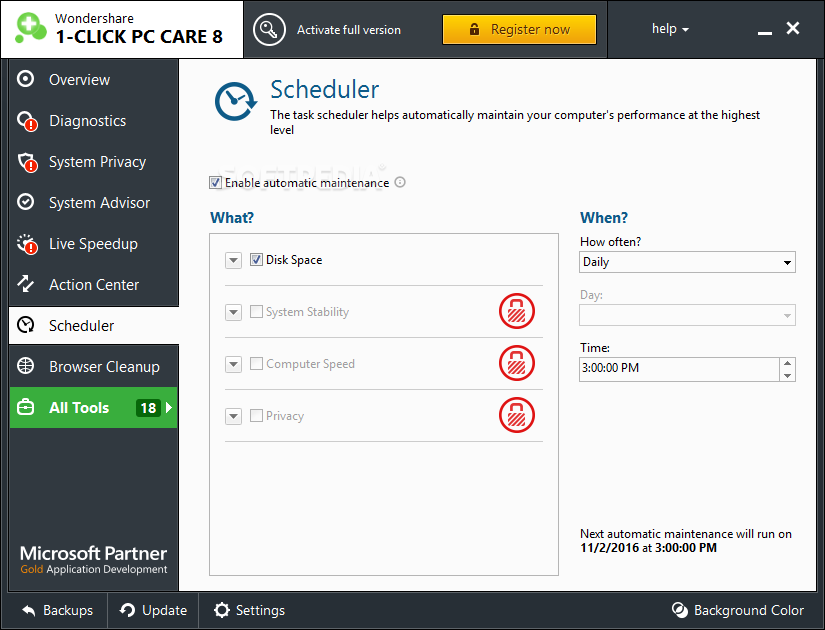Click the large Scheduler clock header icon
825x630 pixels.
235,101
